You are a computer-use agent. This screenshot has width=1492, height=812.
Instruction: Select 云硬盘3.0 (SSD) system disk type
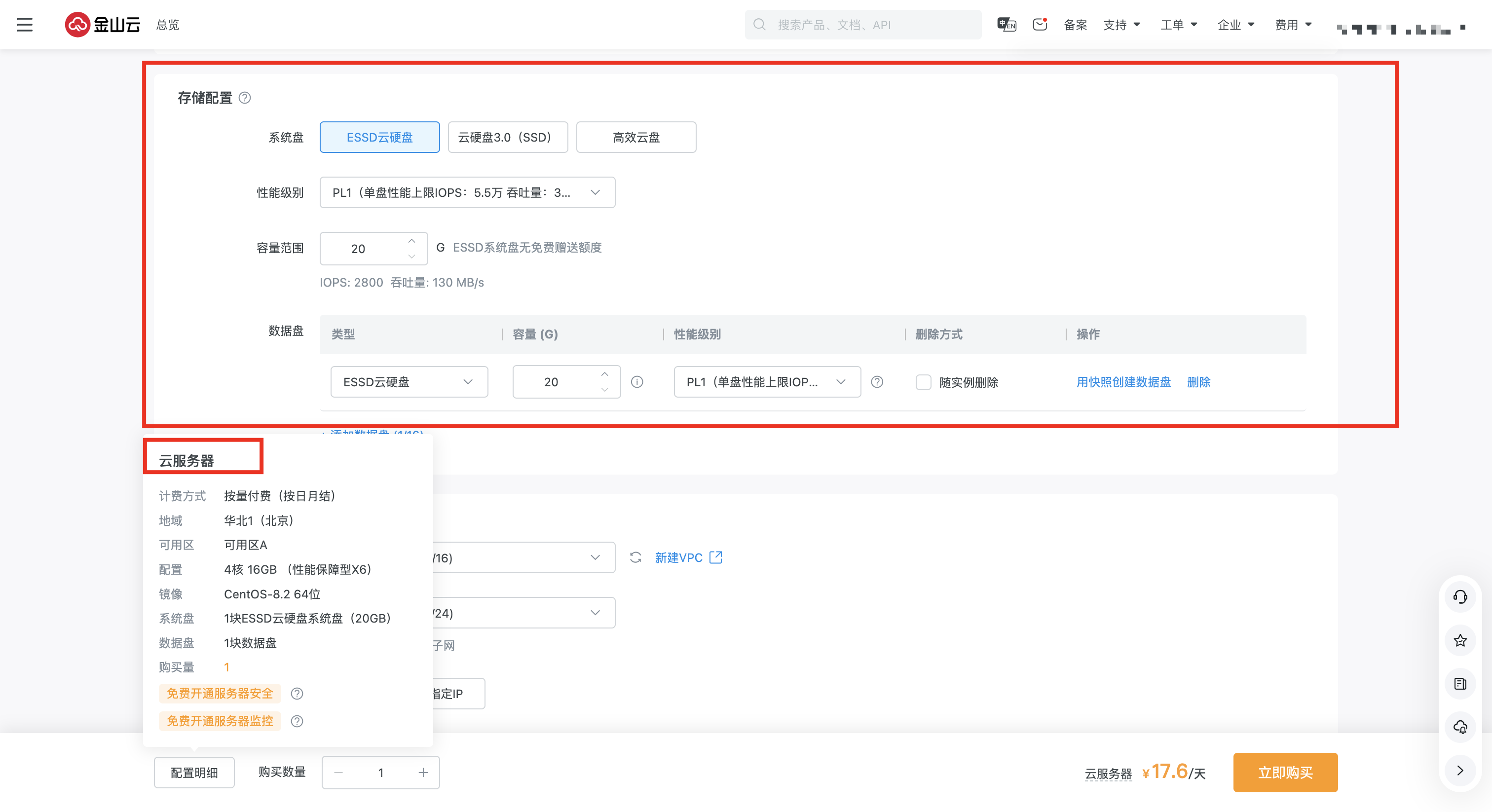tap(507, 137)
